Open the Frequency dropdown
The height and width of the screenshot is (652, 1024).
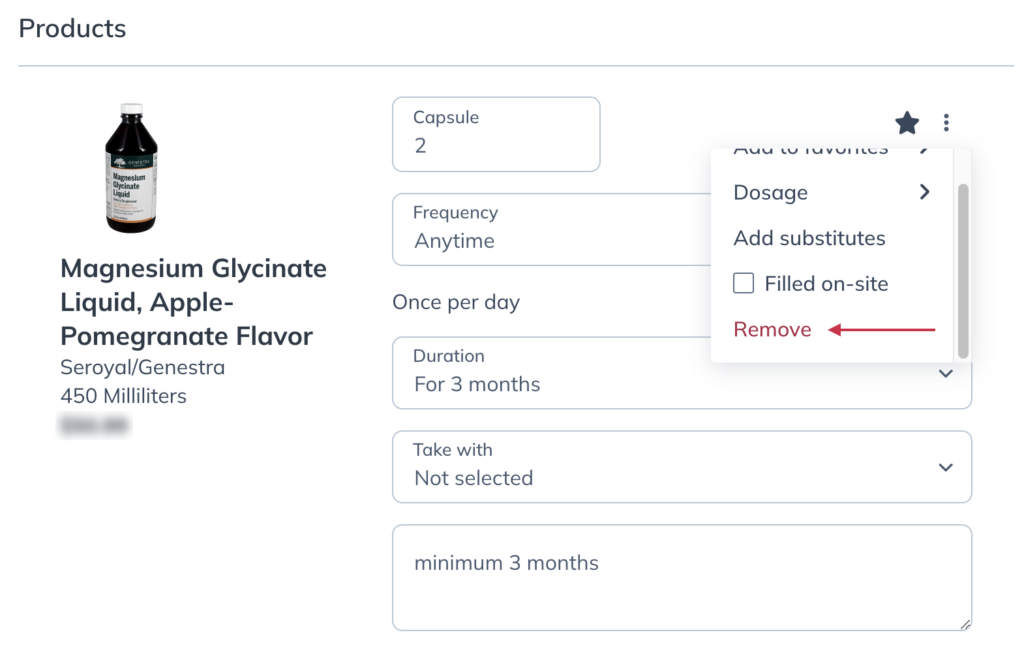tap(552, 229)
